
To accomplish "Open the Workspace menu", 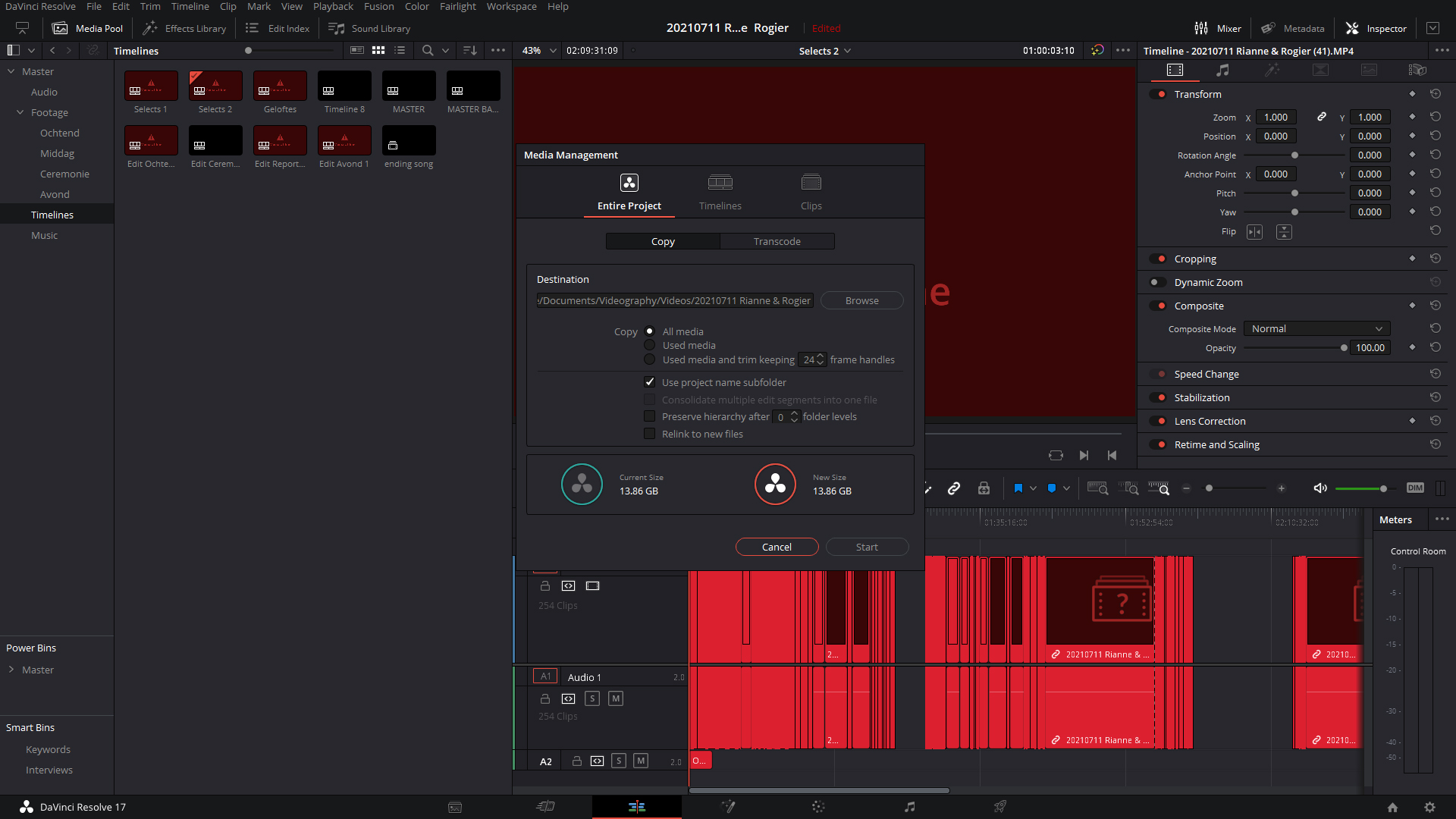I will 511,6.
